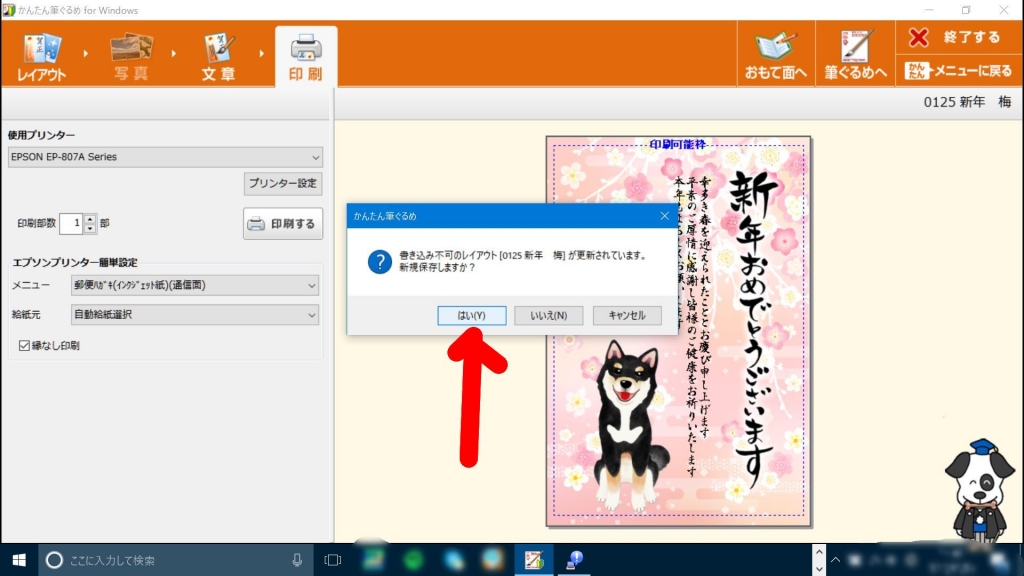Expand the 給紙元 dropdown
1024x576 pixels.
[195, 315]
